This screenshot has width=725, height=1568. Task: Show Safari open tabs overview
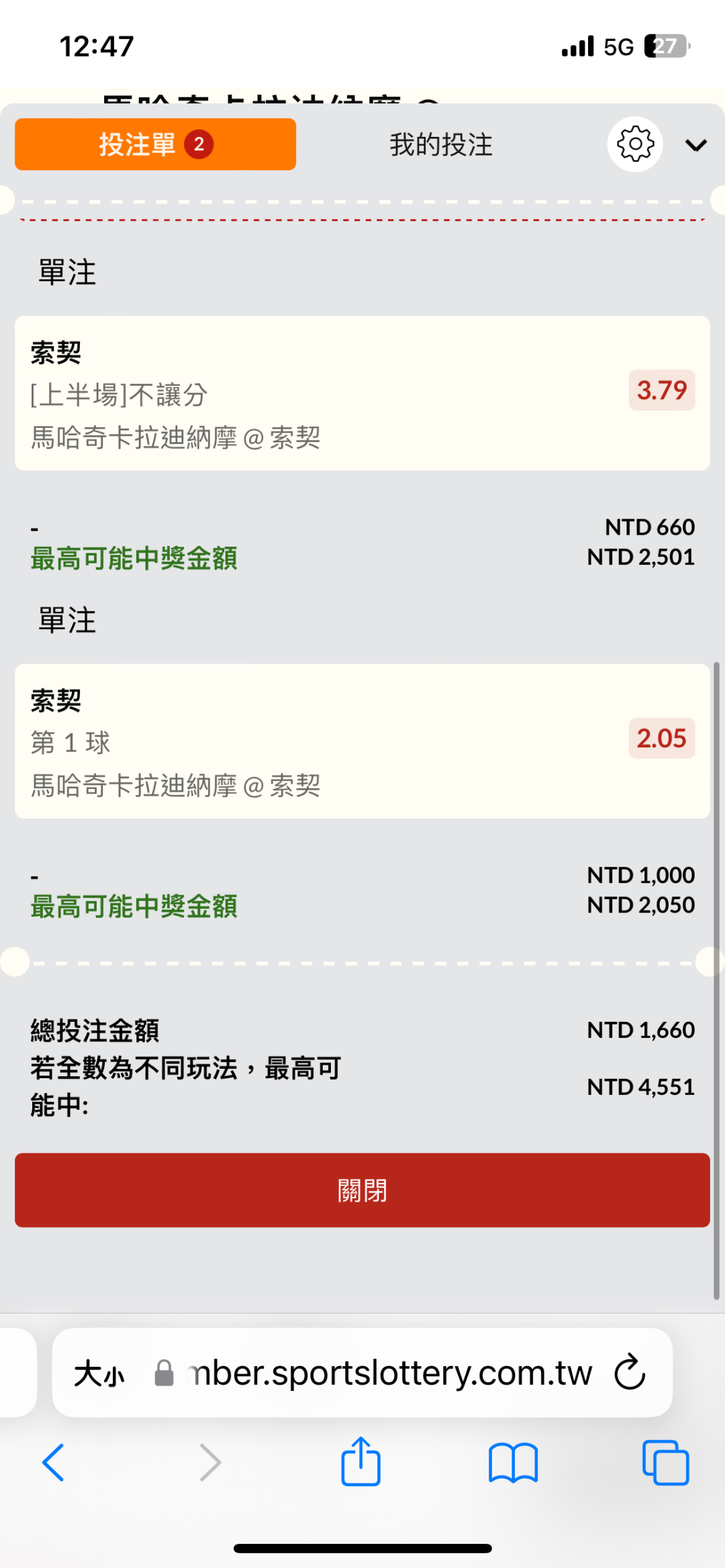click(665, 1462)
